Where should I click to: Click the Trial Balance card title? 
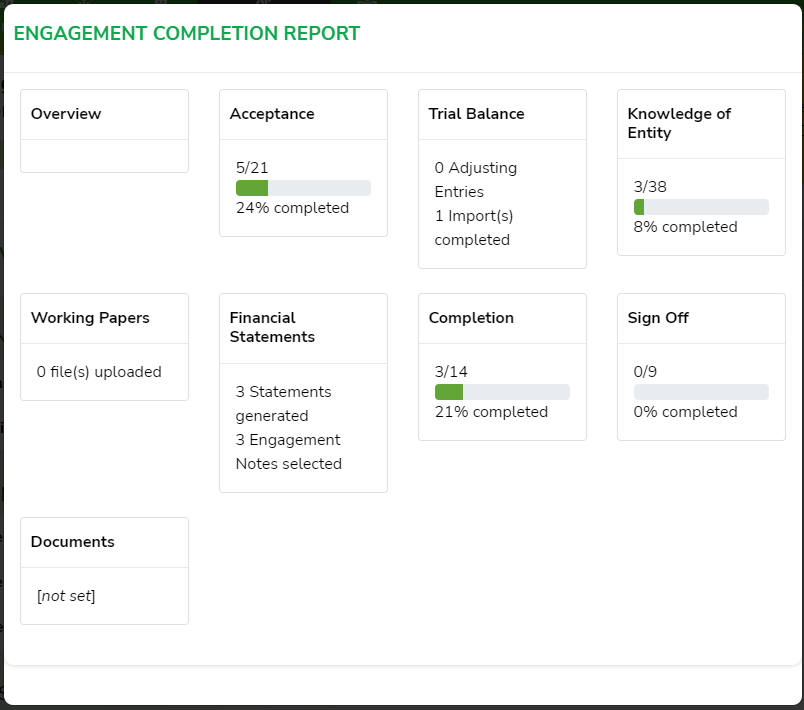(x=476, y=114)
